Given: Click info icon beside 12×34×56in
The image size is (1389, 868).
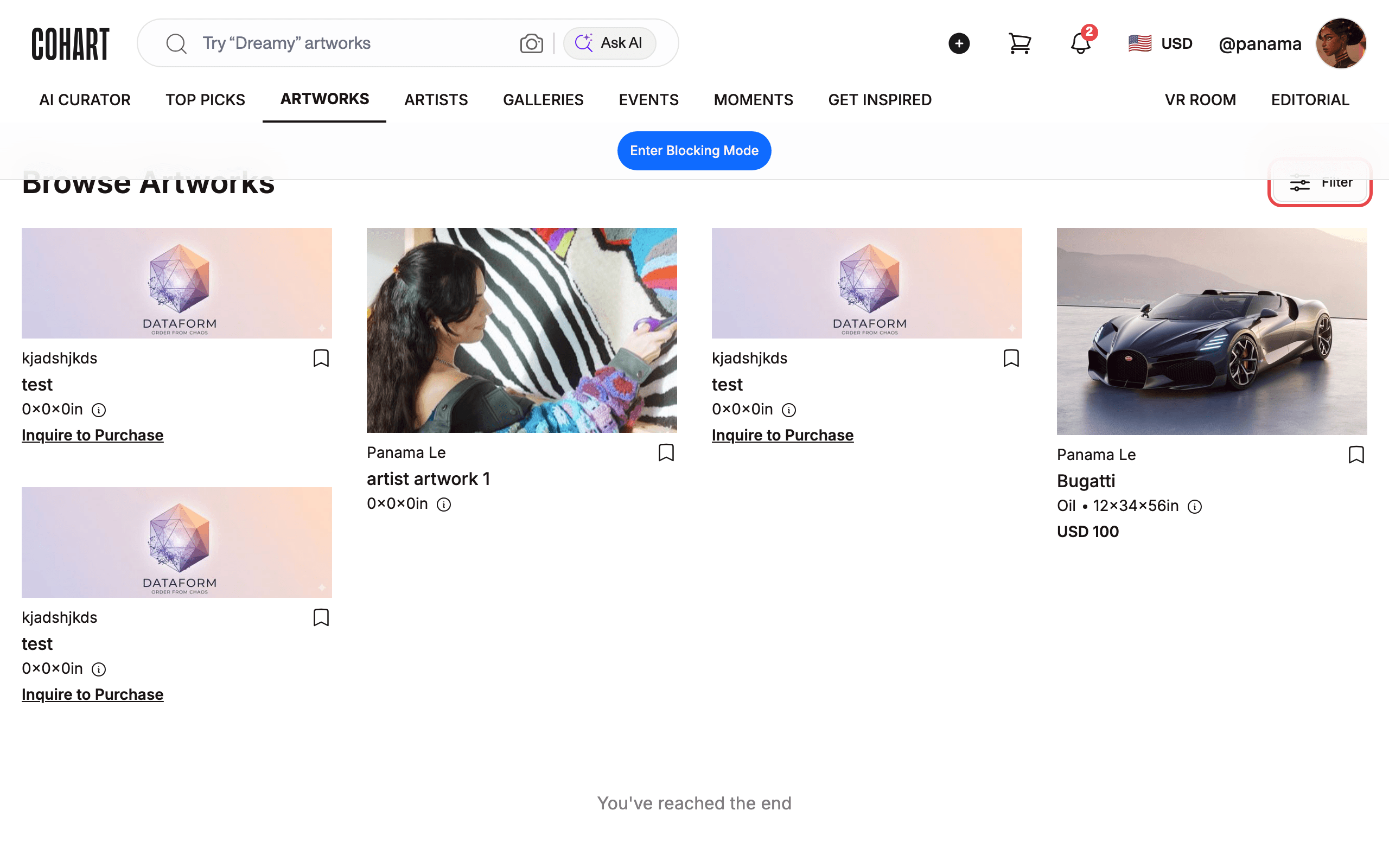Looking at the screenshot, I should point(1194,507).
